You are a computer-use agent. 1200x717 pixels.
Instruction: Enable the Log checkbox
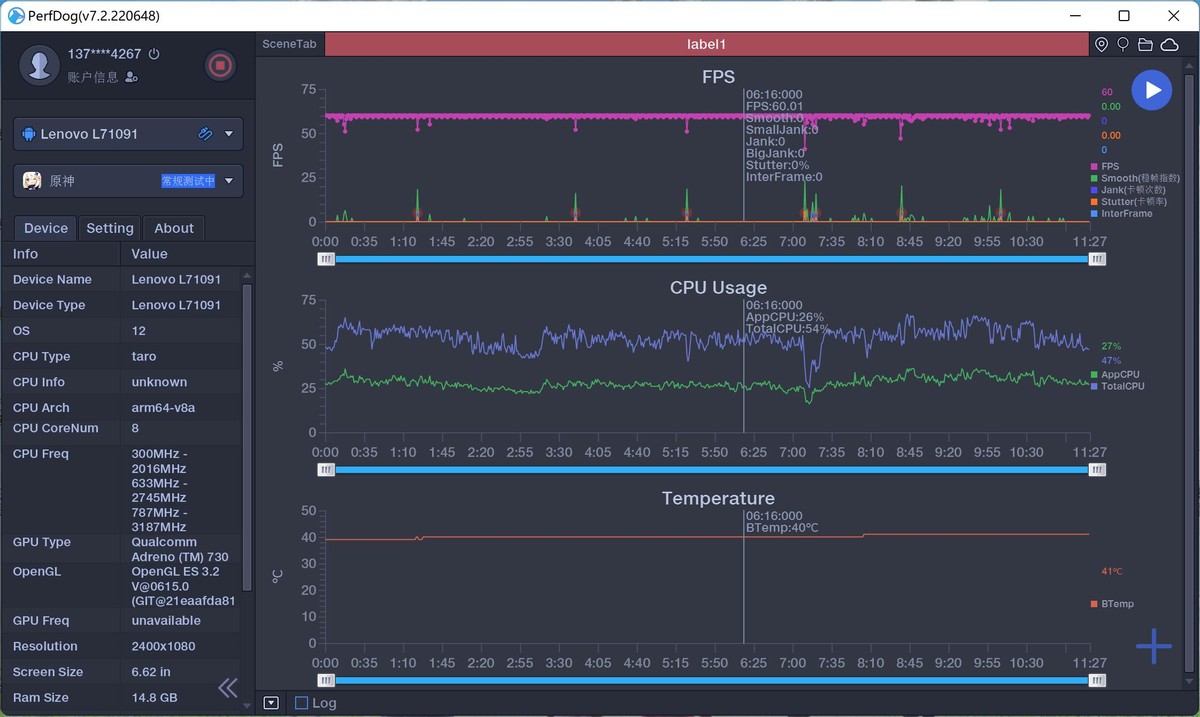tap(301, 703)
